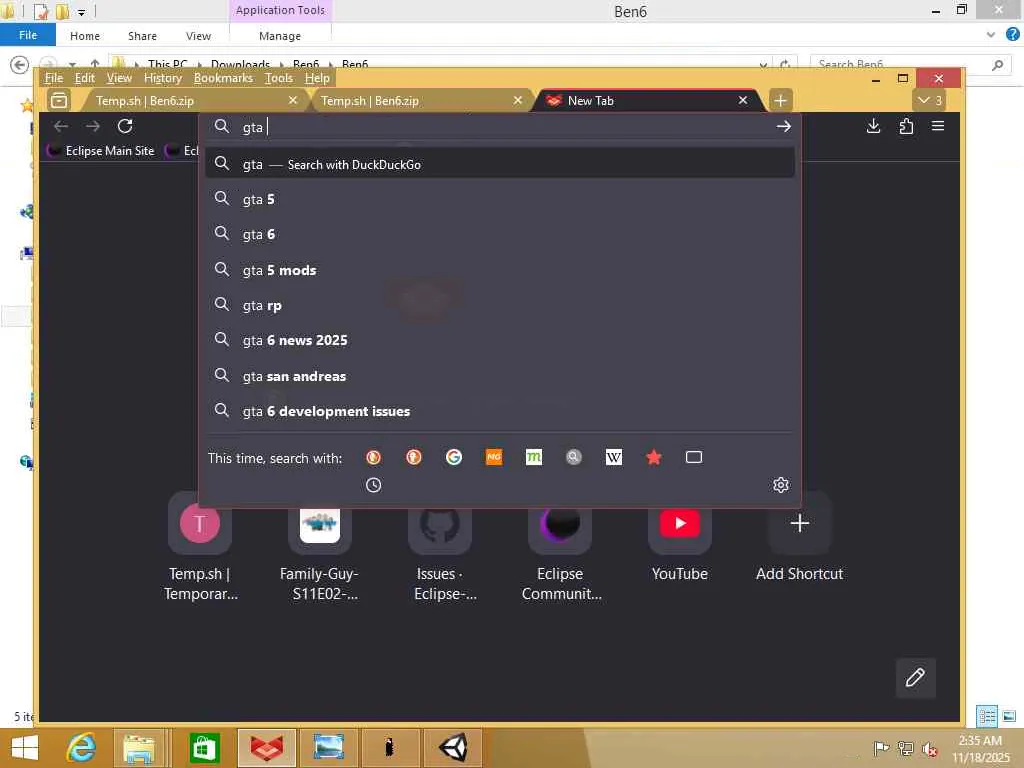1024x768 pixels.
Task: Select 'gta 6 development issues' suggestion
Action: click(500, 411)
